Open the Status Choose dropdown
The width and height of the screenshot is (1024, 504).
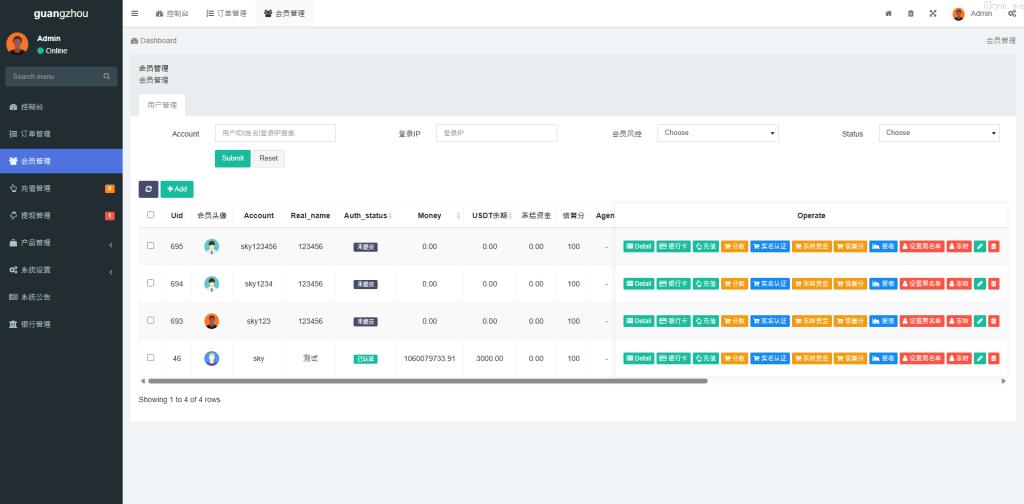pyautogui.click(x=938, y=133)
